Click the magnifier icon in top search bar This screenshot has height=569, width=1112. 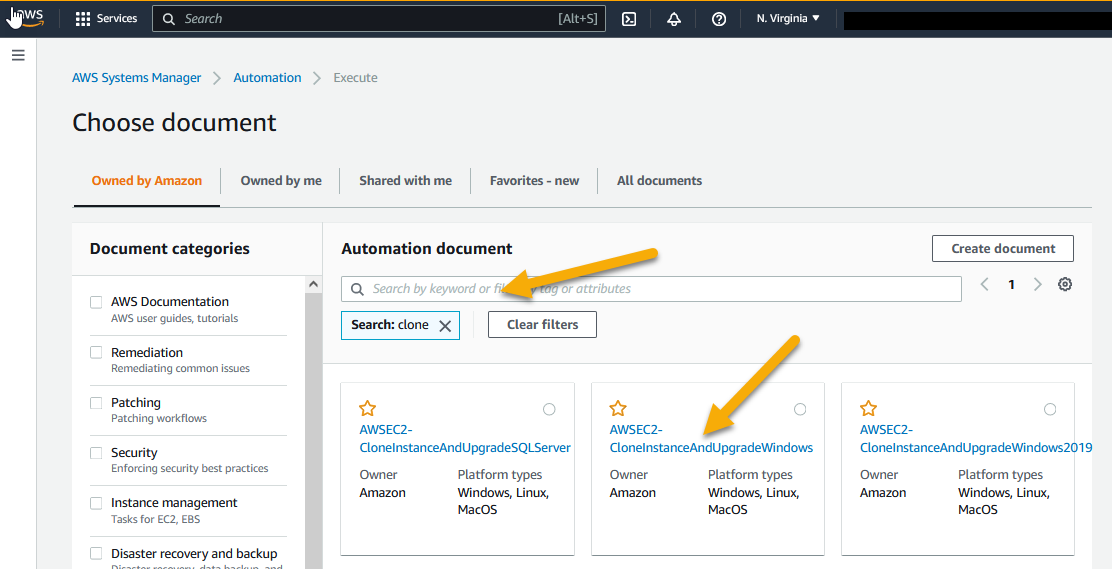tap(169, 19)
